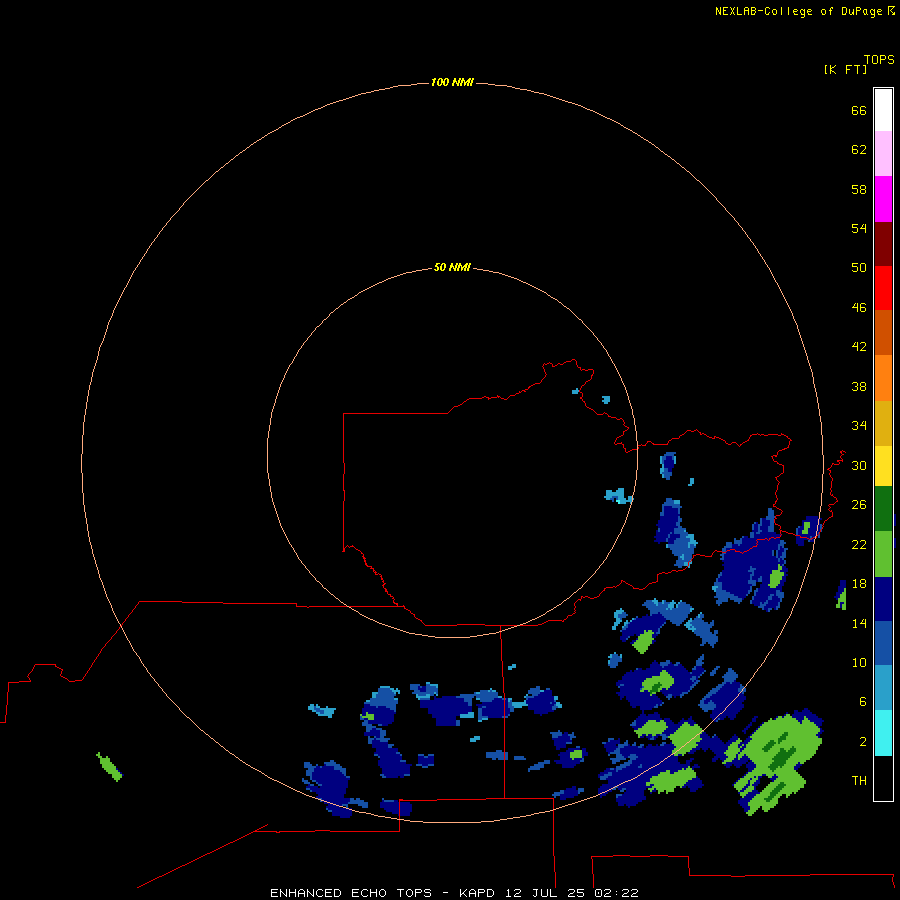Click the legend value "26"
Screen dimensions: 900x900
tap(859, 505)
